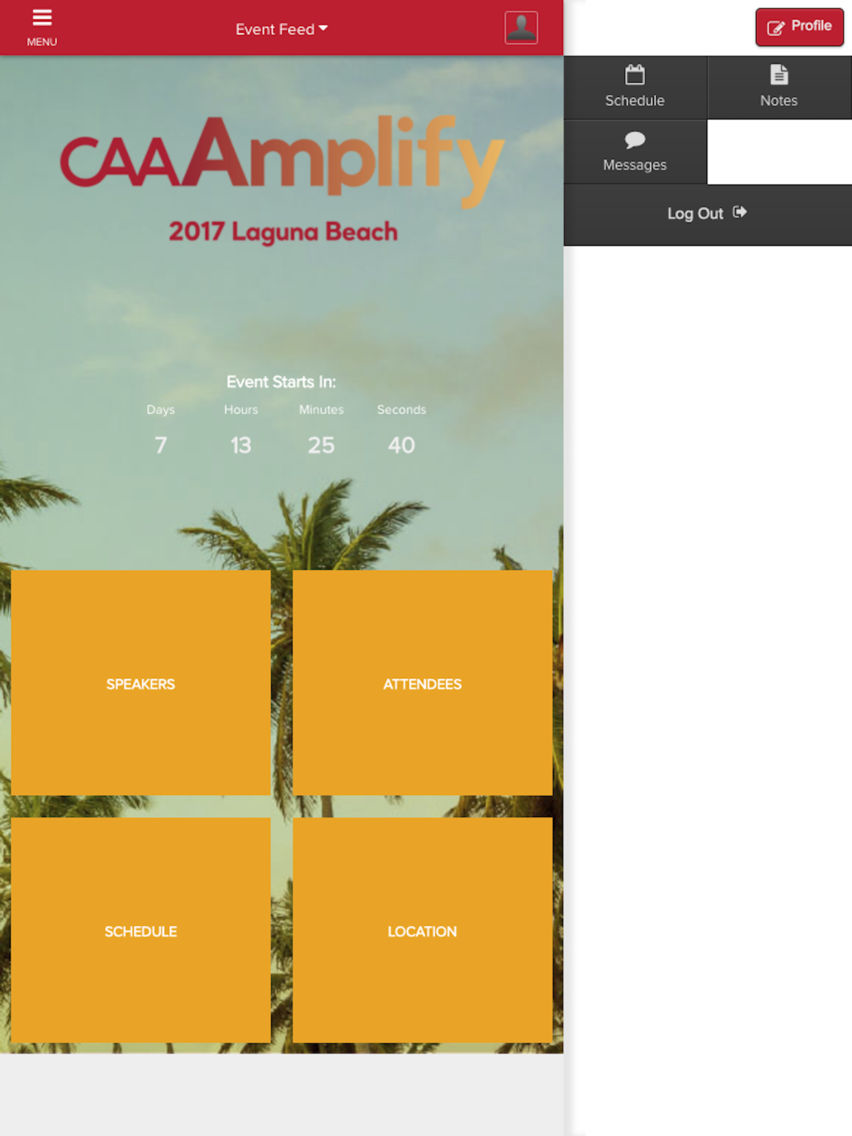
Task: Open Schedule in the side panel
Action: coord(635,88)
